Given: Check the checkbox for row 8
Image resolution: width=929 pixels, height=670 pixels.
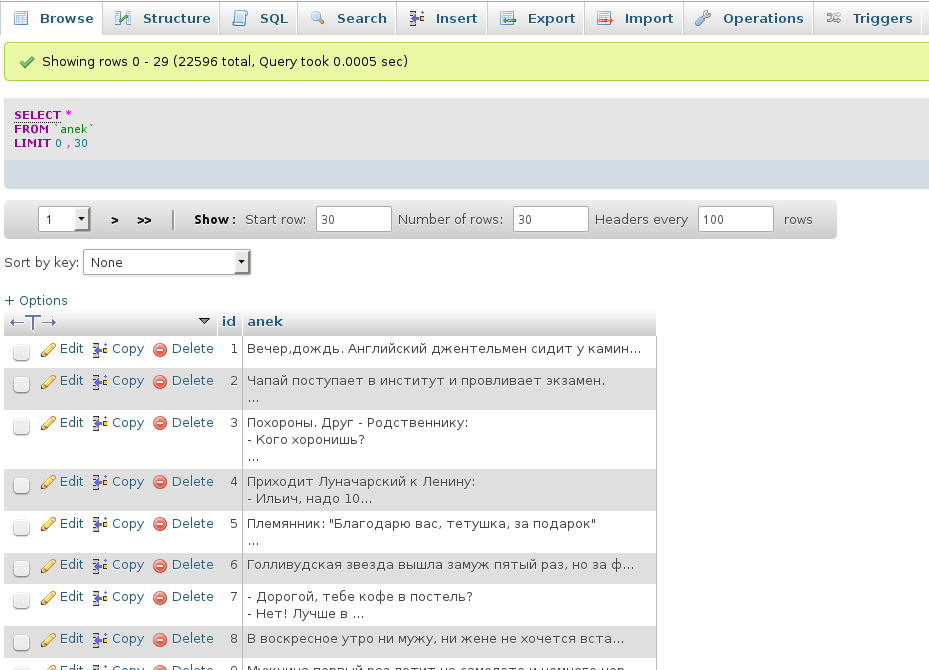Looking at the screenshot, I should click(x=21, y=642).
